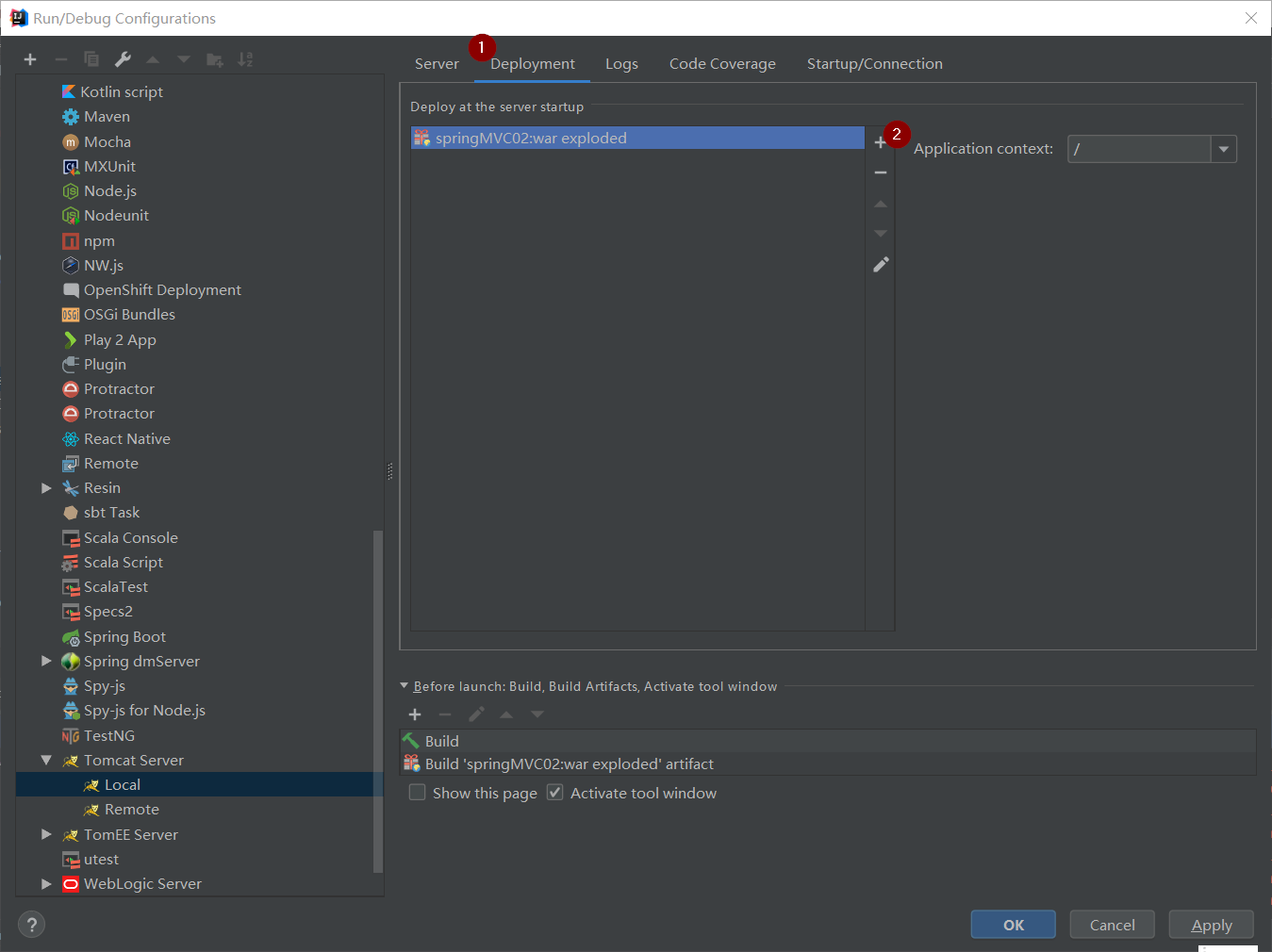This screenshot has height=952, width=1272.
Task: Click the Node.js icon in tree
Action: click(x=71, y=191)
